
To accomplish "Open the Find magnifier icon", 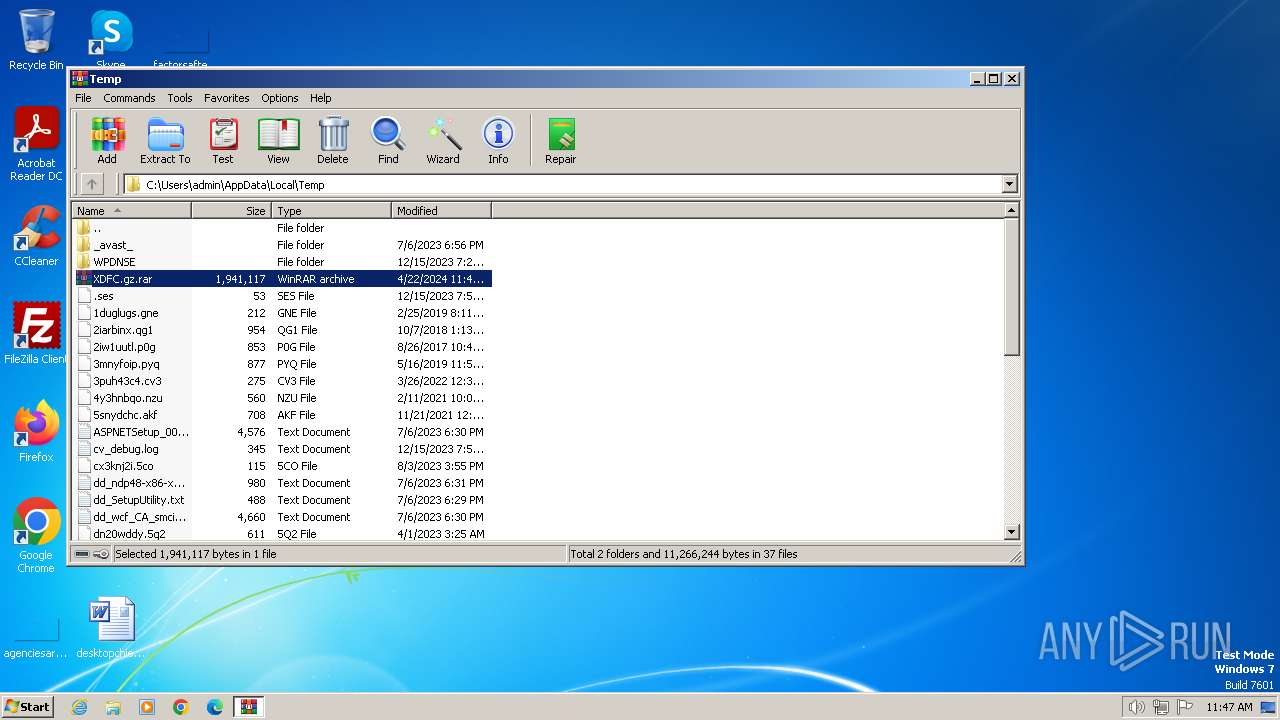I will [x=388, y=140].
